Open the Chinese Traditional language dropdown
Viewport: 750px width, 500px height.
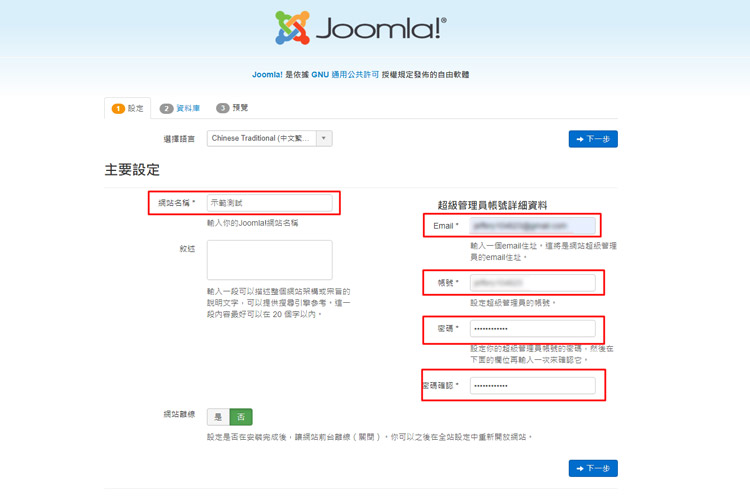(269, 138)
